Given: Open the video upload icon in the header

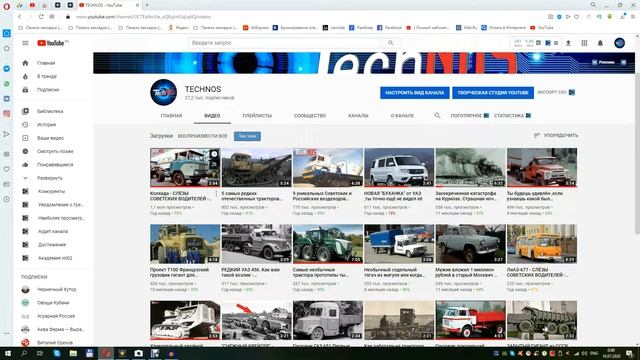Looking at the screenshot, I should coord(568,43).
